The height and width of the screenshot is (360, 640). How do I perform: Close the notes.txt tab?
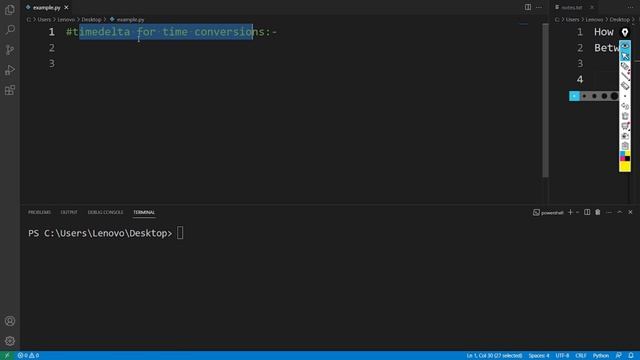(592, 7)
